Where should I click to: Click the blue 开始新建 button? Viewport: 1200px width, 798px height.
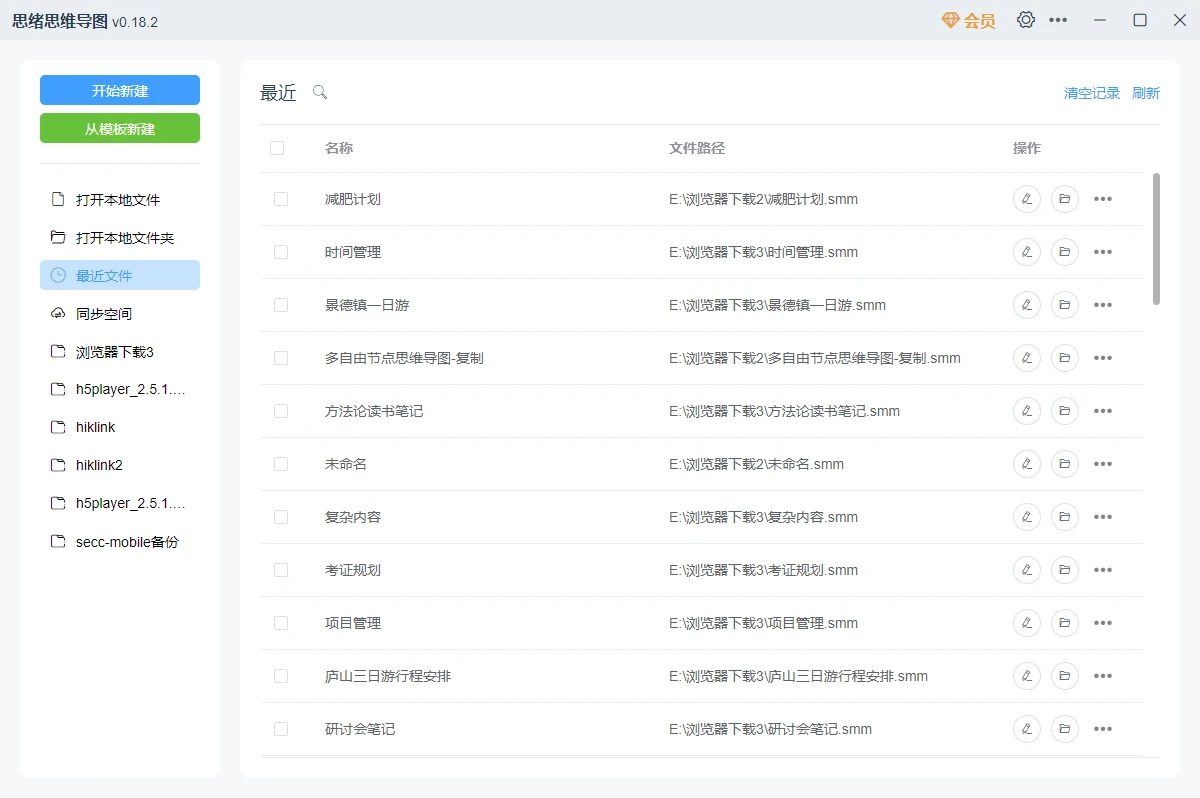pos(120,90)
